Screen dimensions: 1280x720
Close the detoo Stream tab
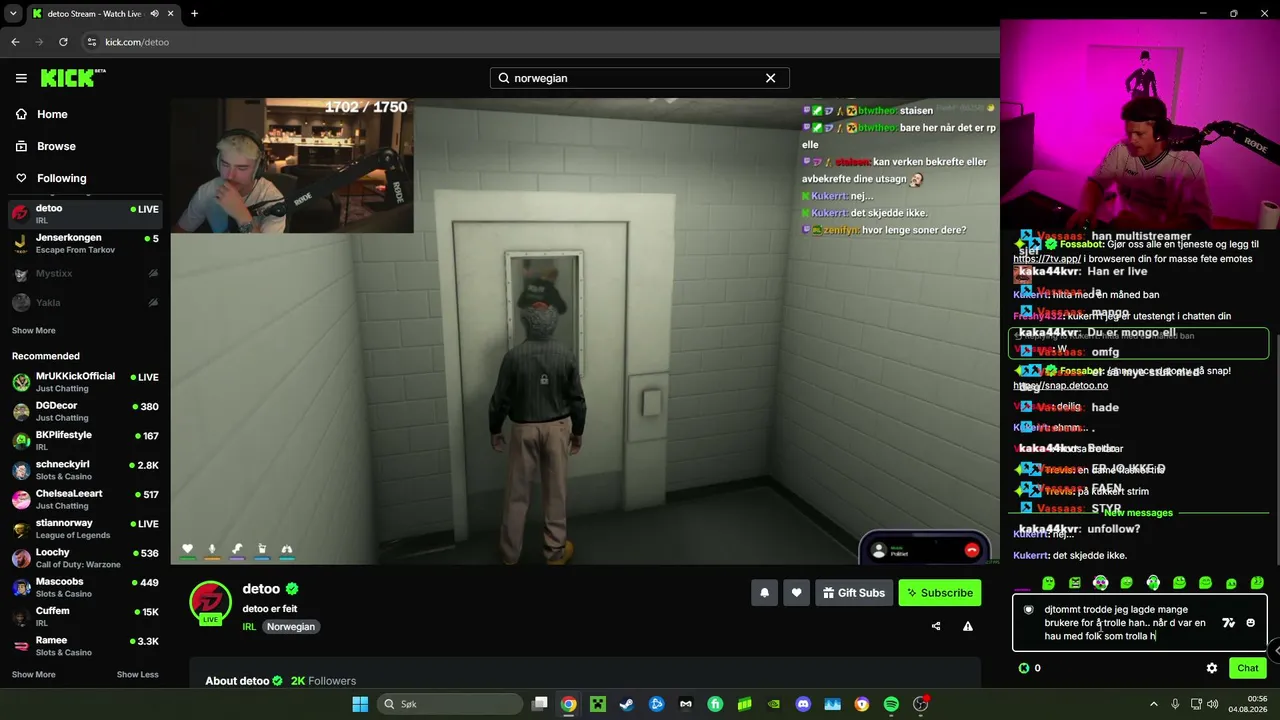170,14
